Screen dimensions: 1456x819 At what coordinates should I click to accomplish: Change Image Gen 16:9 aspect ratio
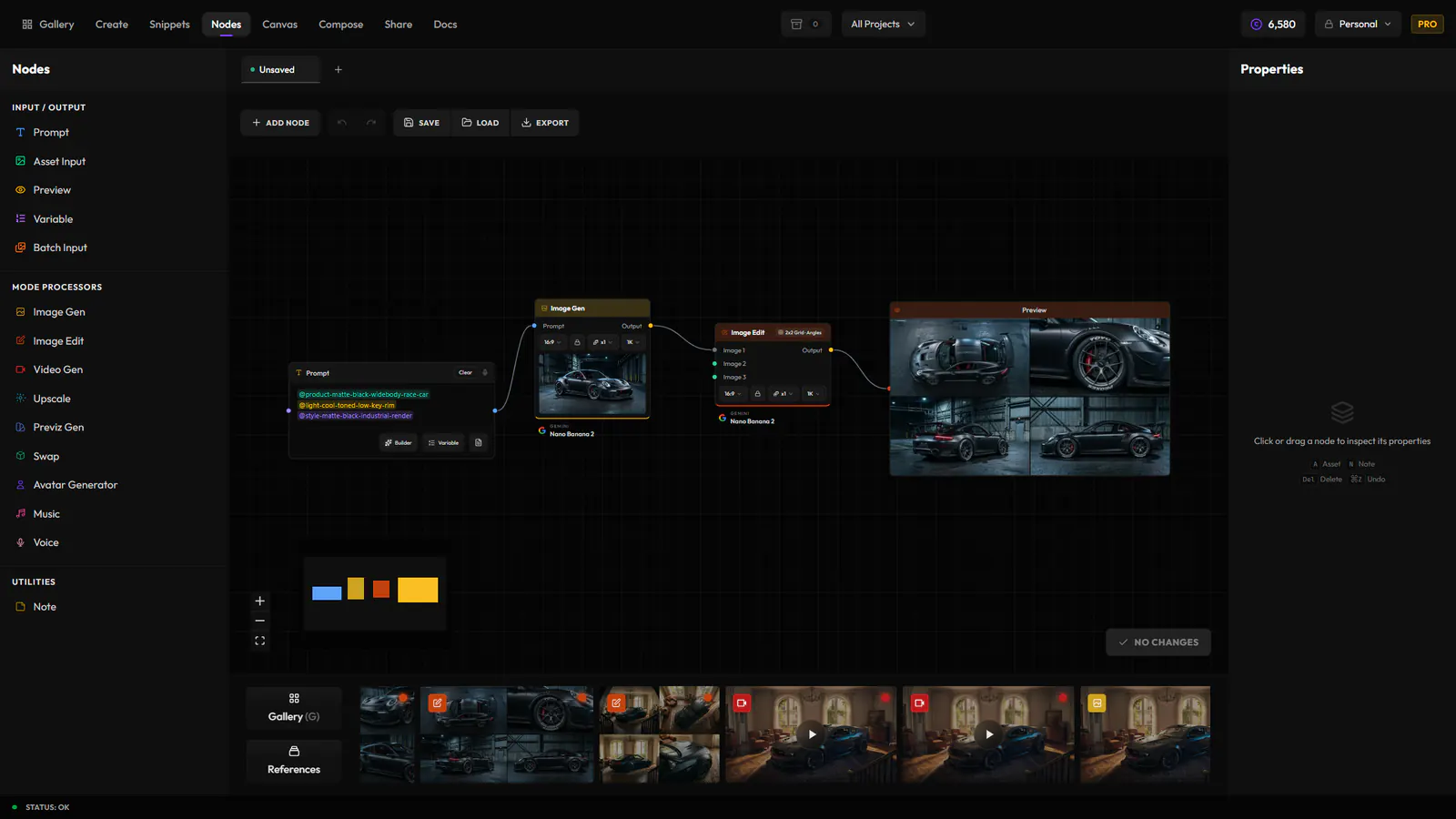[x=552, y=342]
